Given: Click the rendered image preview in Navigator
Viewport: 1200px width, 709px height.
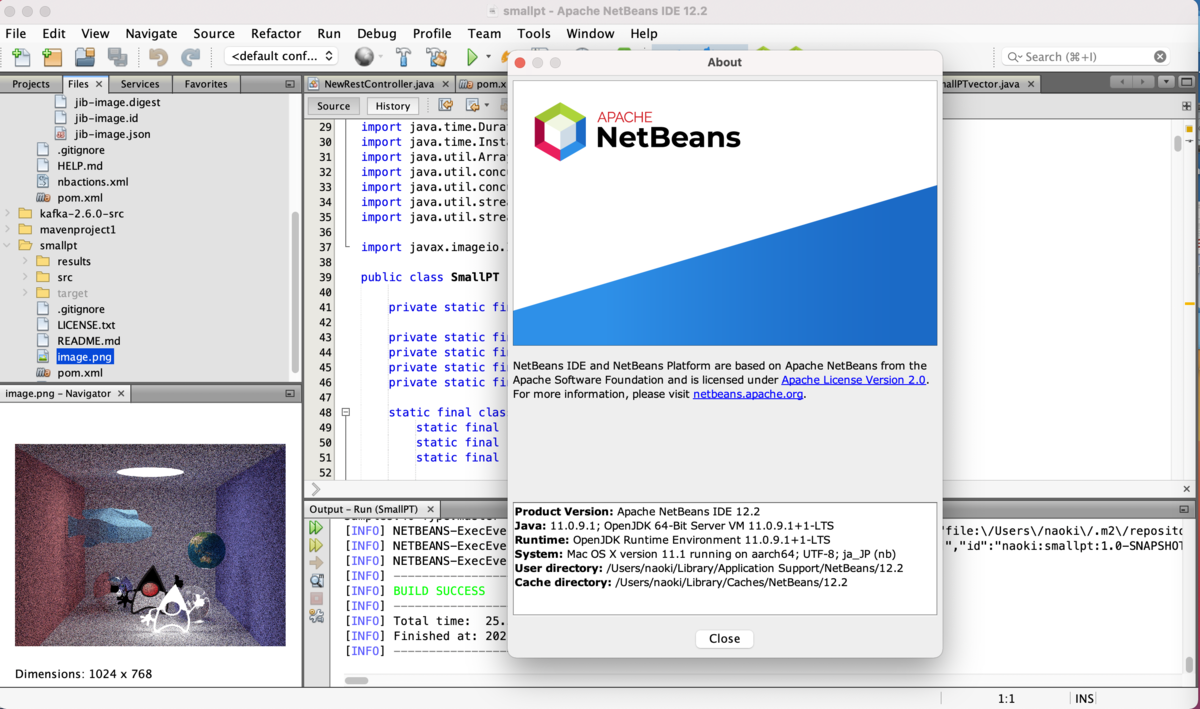Looking at the screenshot, I should 150,545.
